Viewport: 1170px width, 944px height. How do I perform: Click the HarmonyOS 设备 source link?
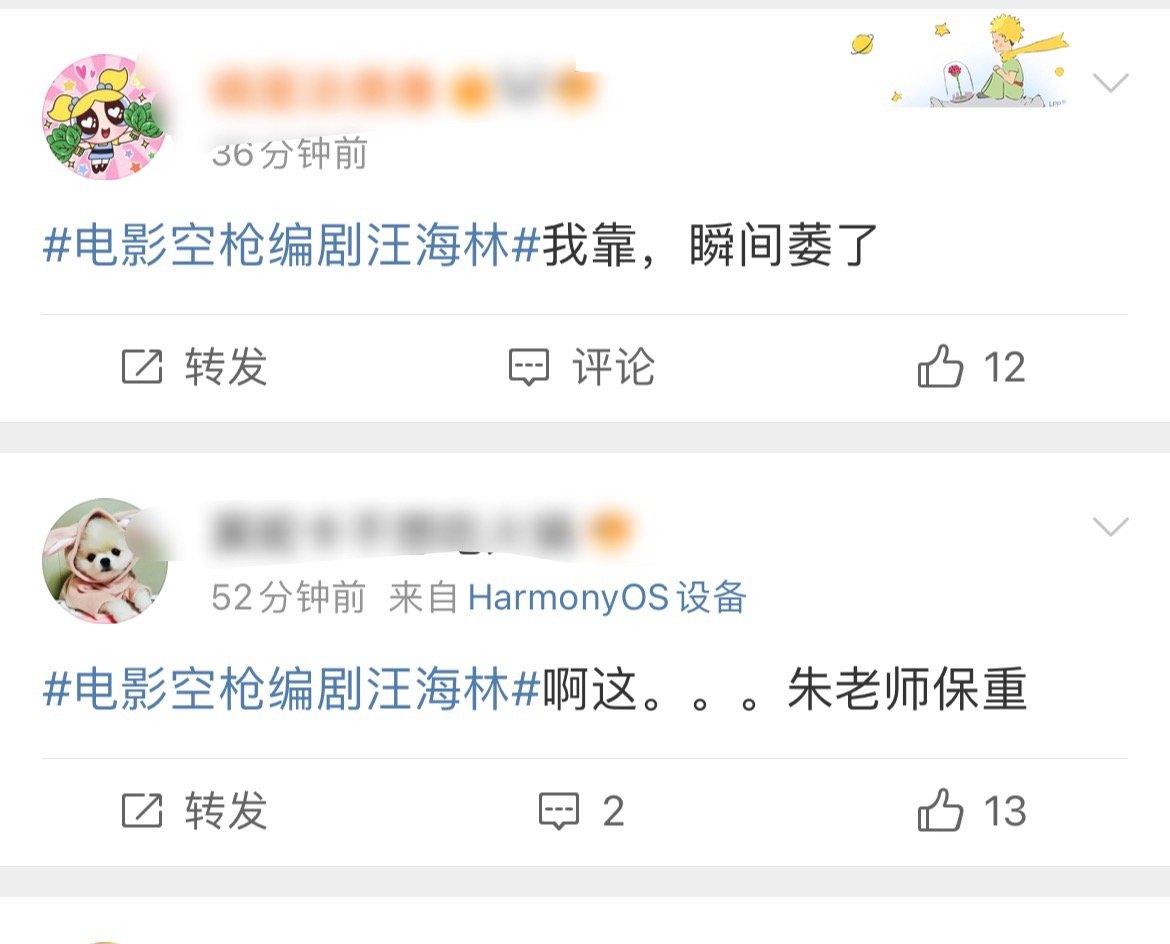[607, 598]
